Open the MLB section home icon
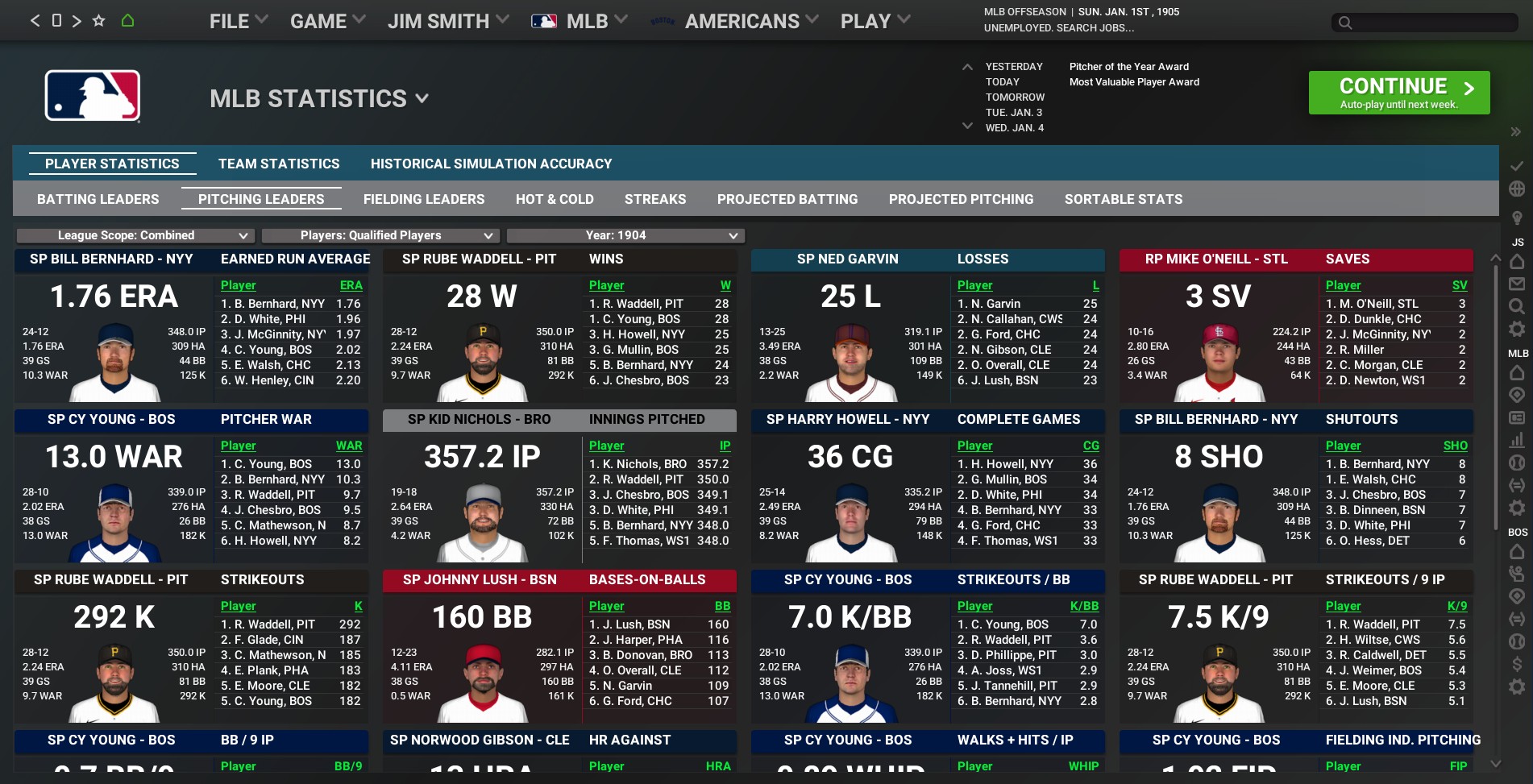 (x=1516, y=373)
